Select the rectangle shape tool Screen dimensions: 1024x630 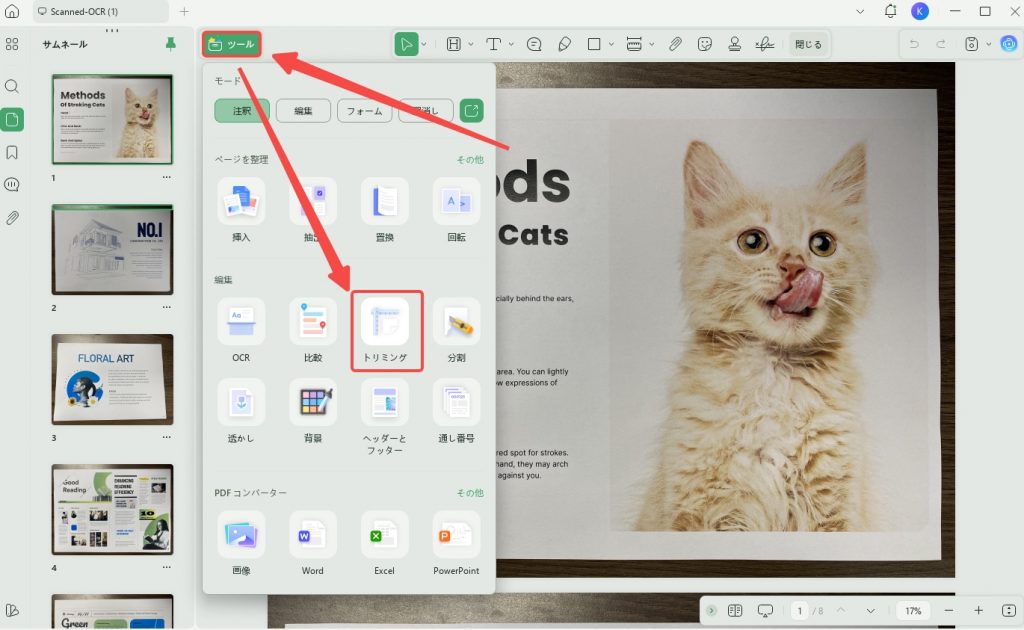(x=594, y=44)
